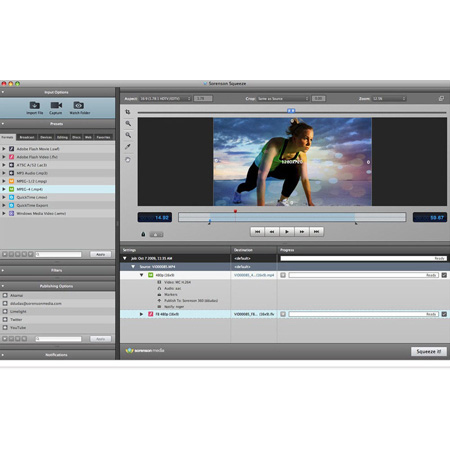Image resolution: width=450 pixels, height=450 pixels.
Task: Click the green 480p (16x9) preset icon
Action: 151,275
